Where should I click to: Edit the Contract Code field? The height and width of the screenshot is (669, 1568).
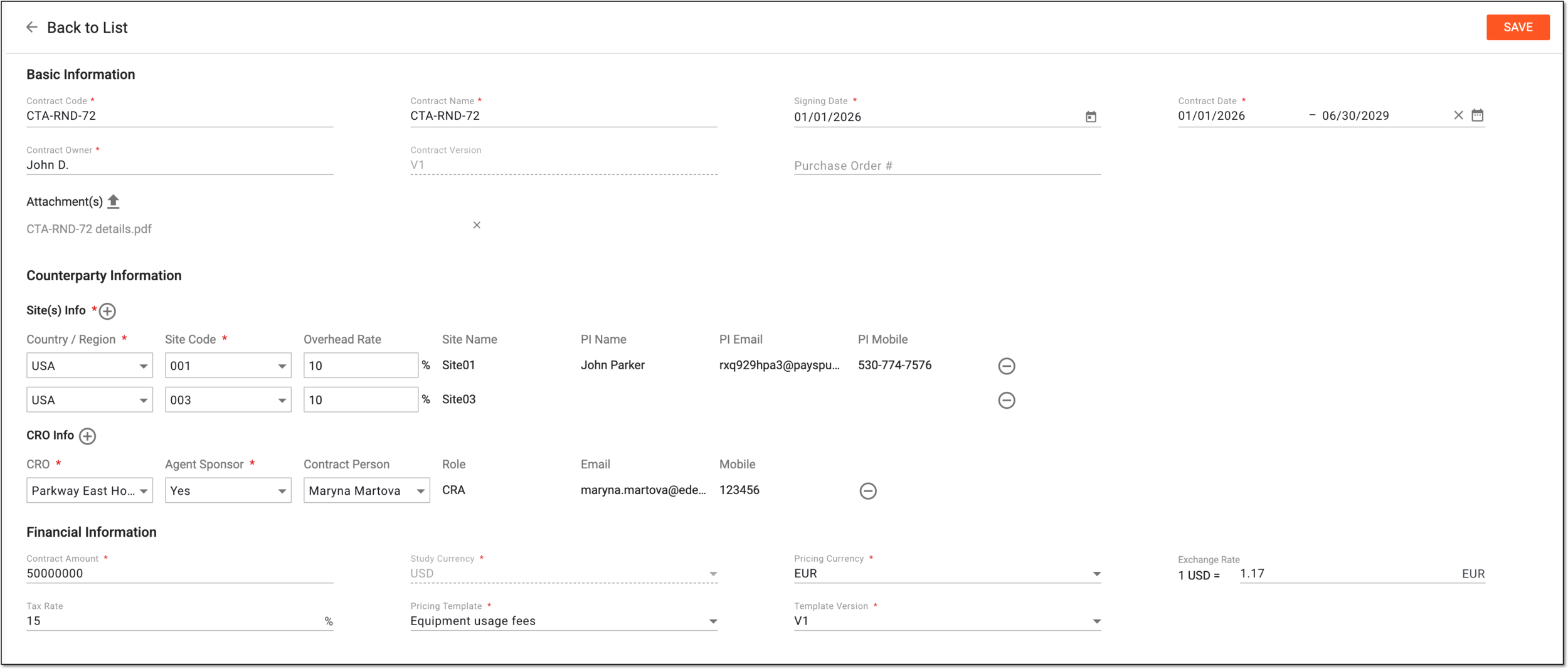pyautogui.click(x=179, y=116)
